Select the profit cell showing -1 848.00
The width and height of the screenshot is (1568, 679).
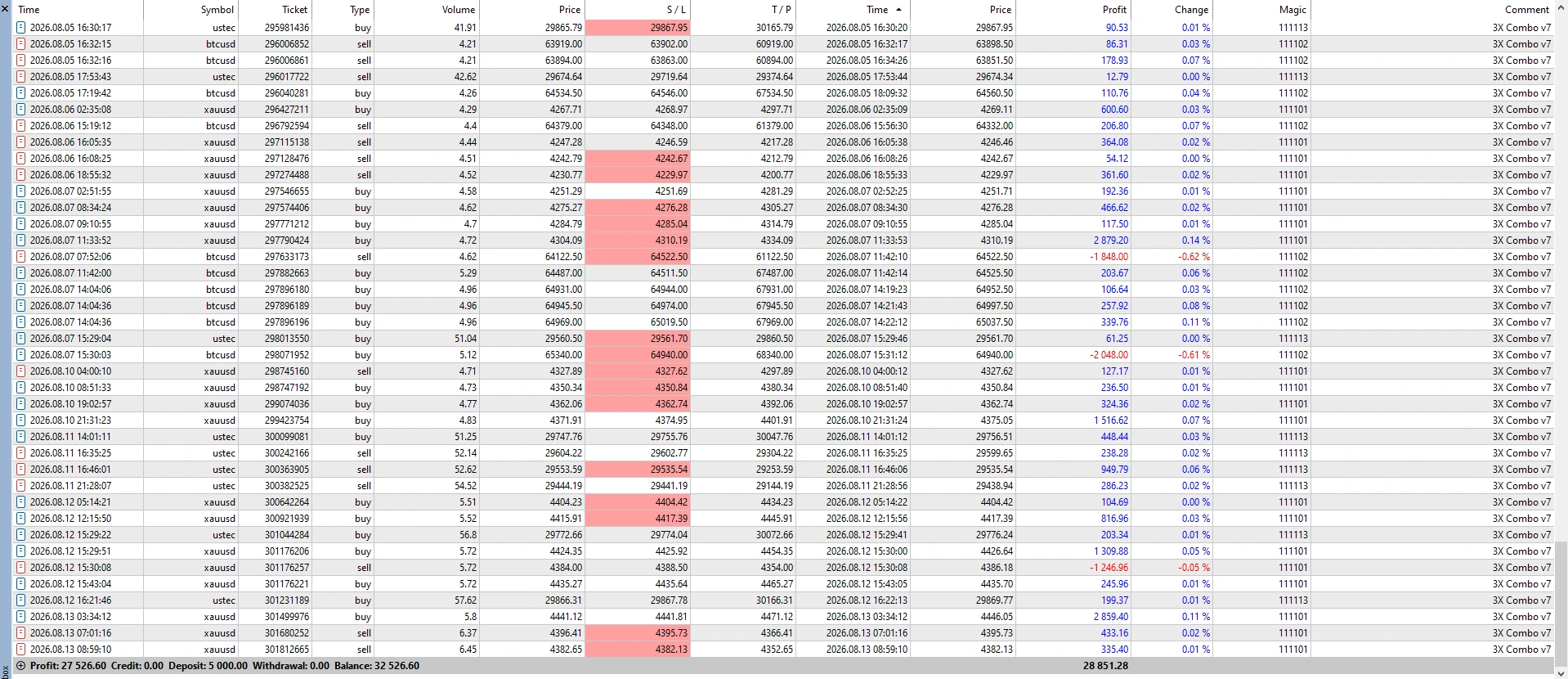(1109, 257)
